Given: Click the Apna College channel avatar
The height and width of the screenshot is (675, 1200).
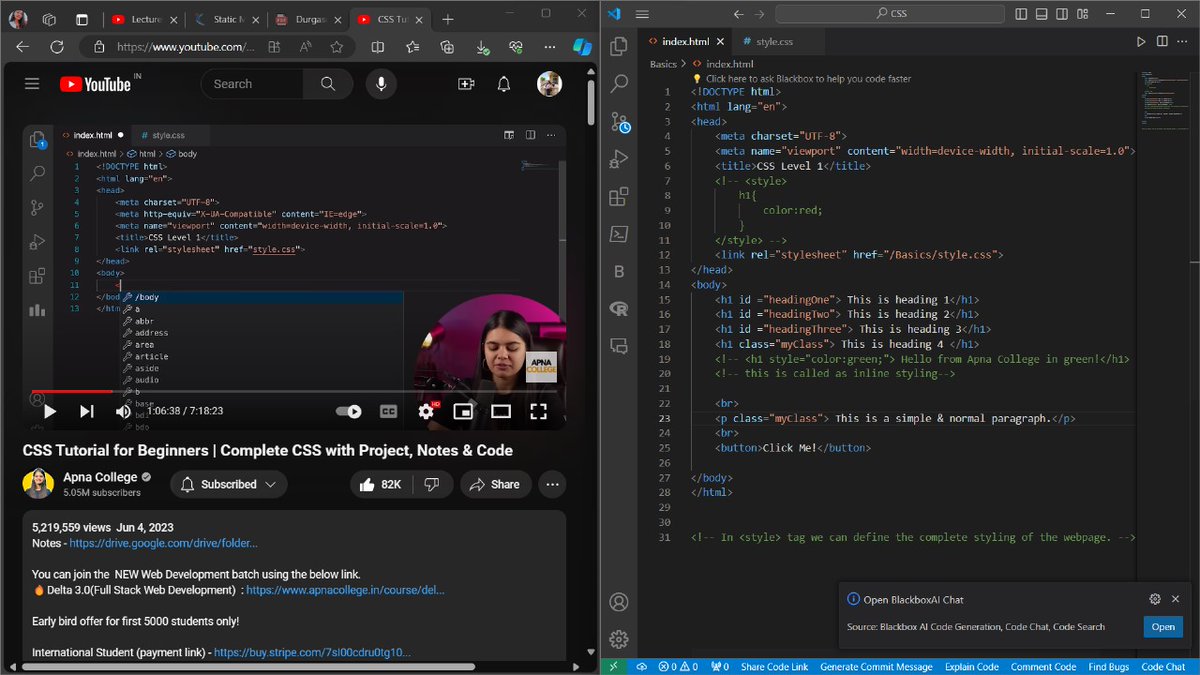Looking at the screenshot, I should pyautogui.click(x=38, y=484).
